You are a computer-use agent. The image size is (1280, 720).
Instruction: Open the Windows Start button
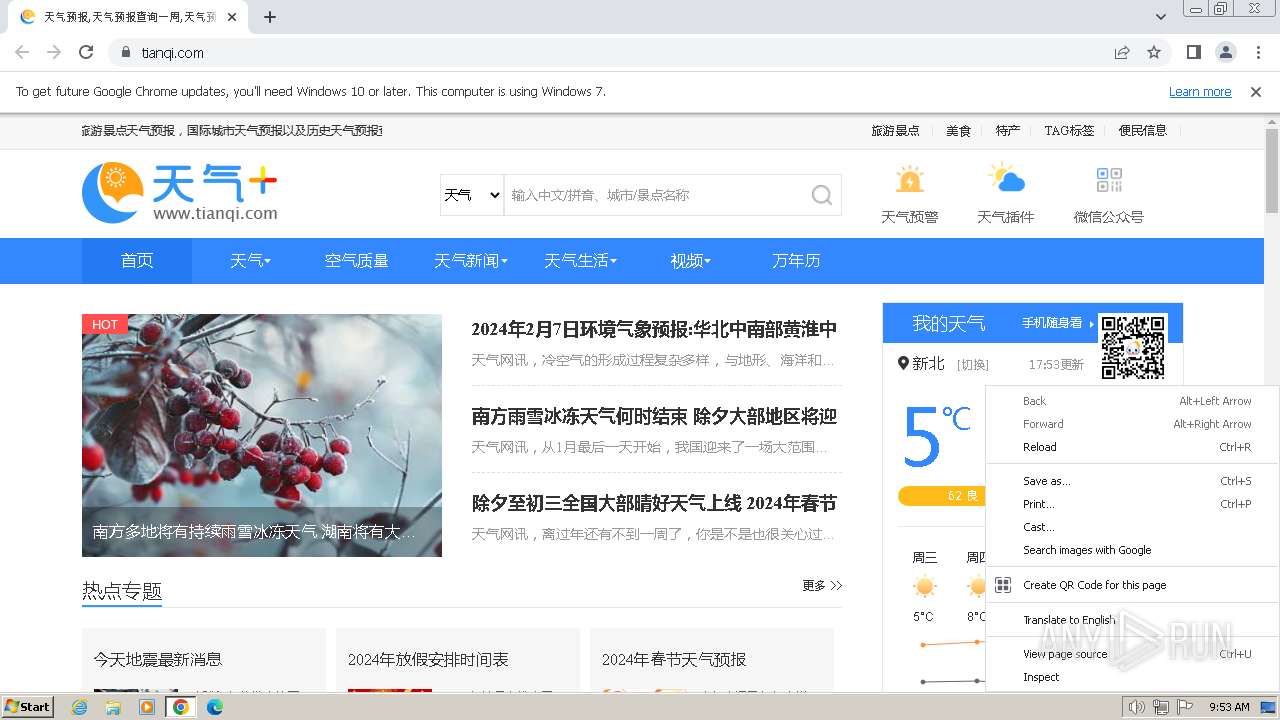point(28,707)
